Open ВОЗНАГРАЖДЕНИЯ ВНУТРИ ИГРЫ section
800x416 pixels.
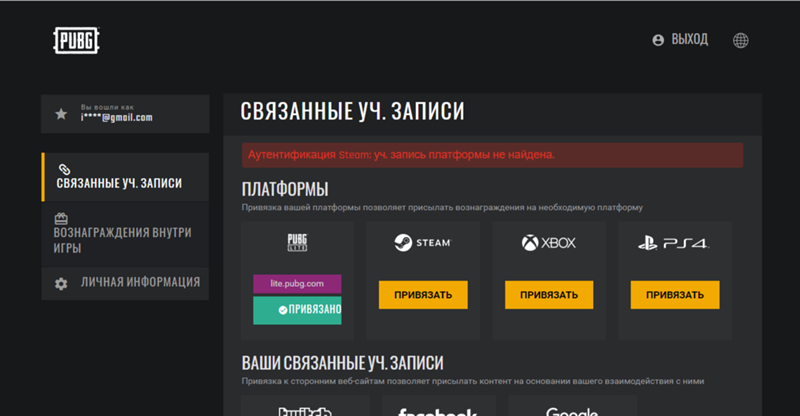point(125,234)
